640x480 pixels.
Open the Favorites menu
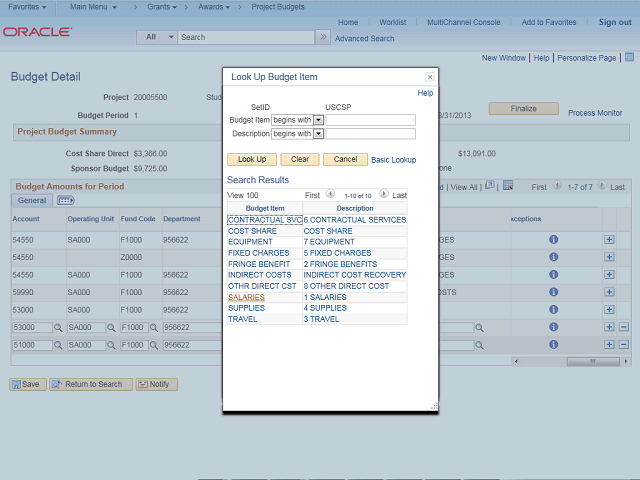tap(28, 7)
